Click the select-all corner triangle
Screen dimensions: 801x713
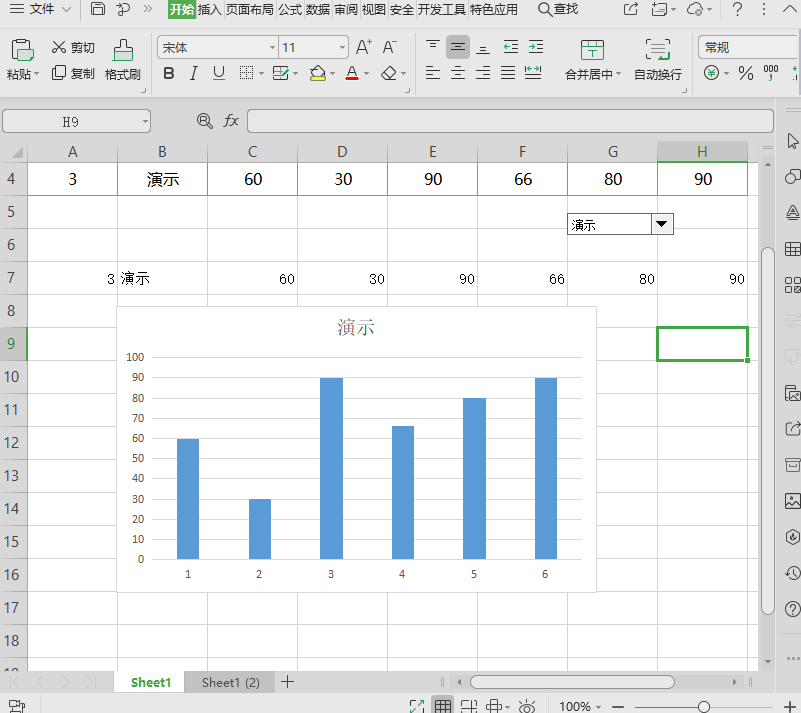coord(17,152)
